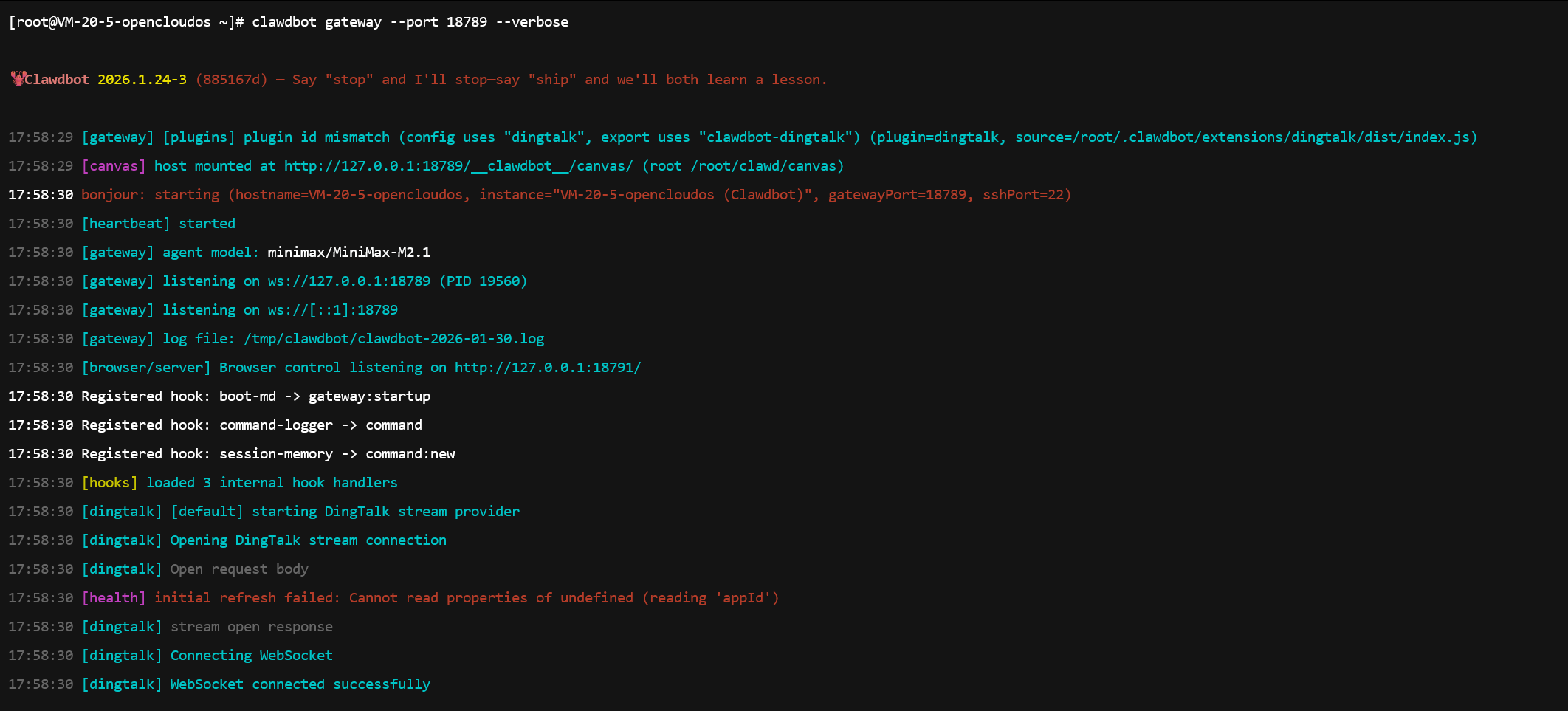
Task: Click the bonjour starting log line
Action: pos(576,195)
